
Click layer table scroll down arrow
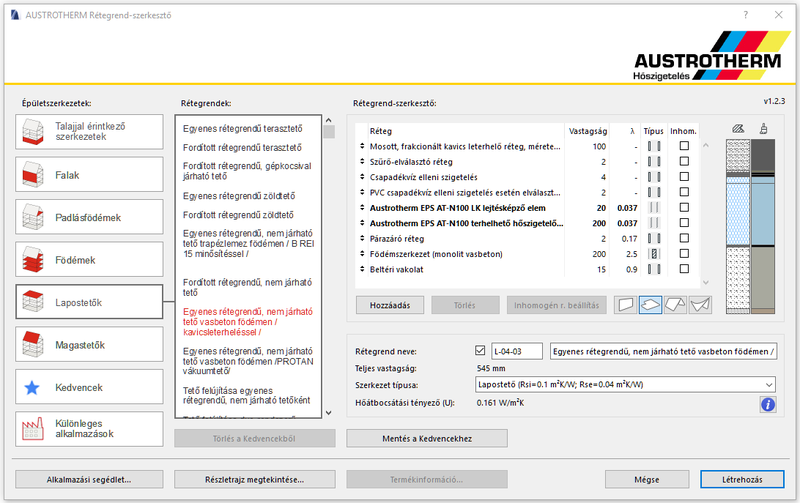click(x=706, y=282)
